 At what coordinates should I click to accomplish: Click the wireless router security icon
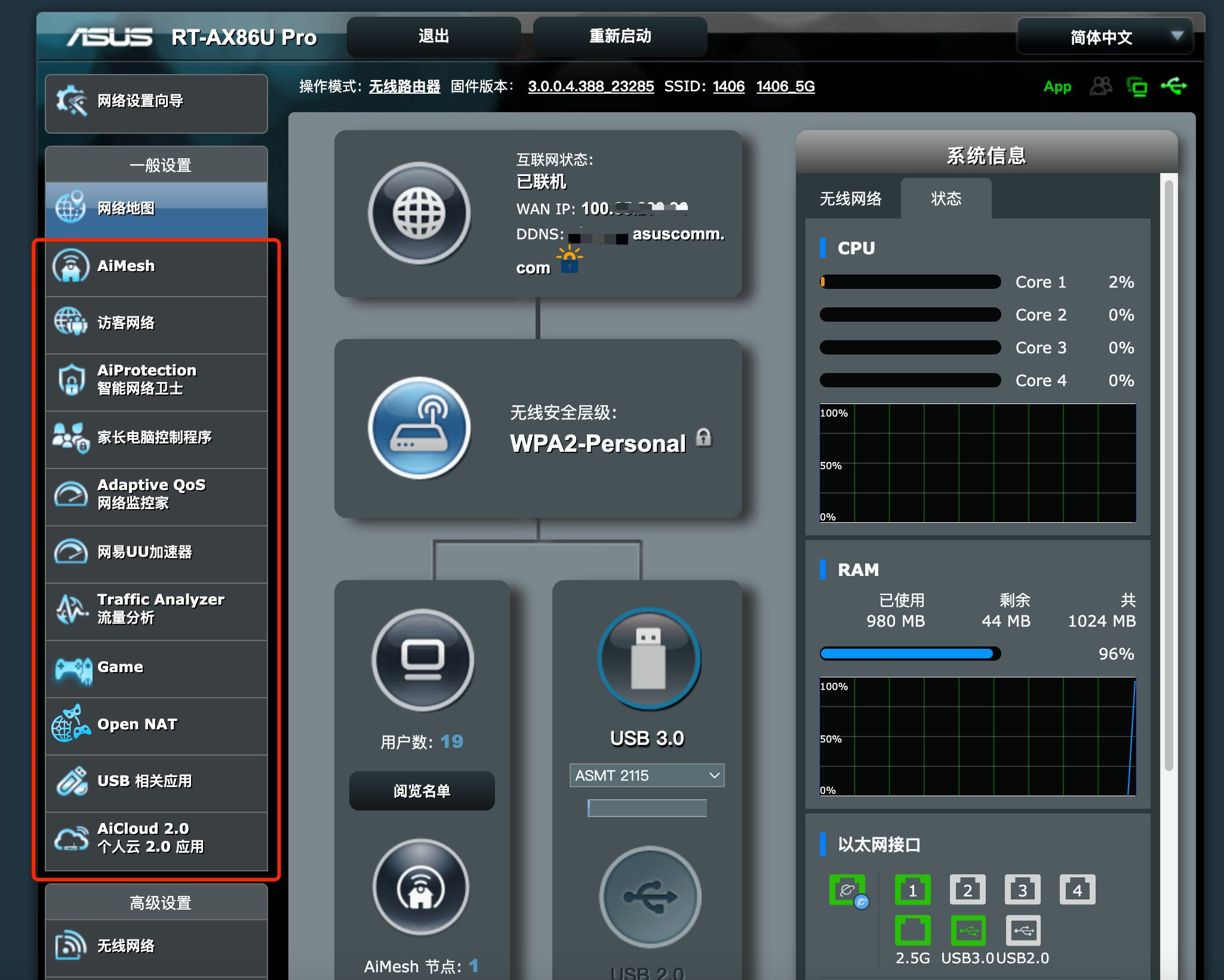point(419,427)
